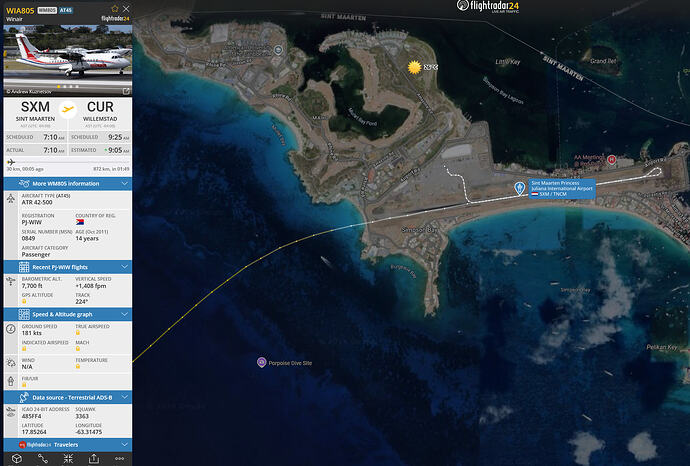Image resolution: width=690 pixels, height=466 pixels.
Task: Click the sun weather icon on map
Action: click(414, 67)
